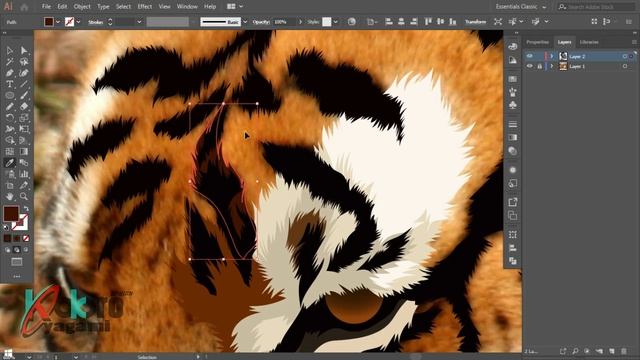Click the Opacity label link
Image resolution: width=640 pixels, height=360 pixels.
[261, 22]
